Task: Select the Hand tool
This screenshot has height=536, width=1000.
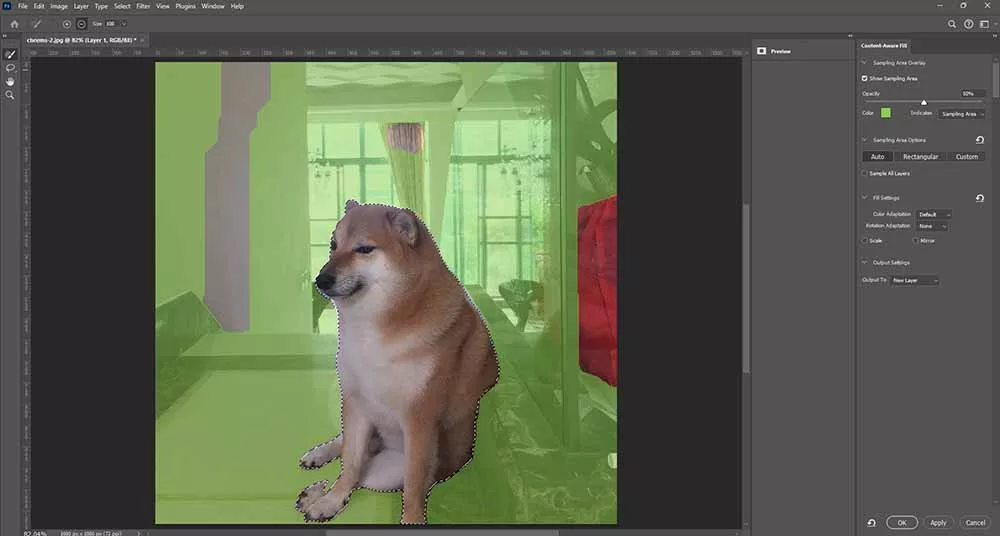Action: (10, 81)
